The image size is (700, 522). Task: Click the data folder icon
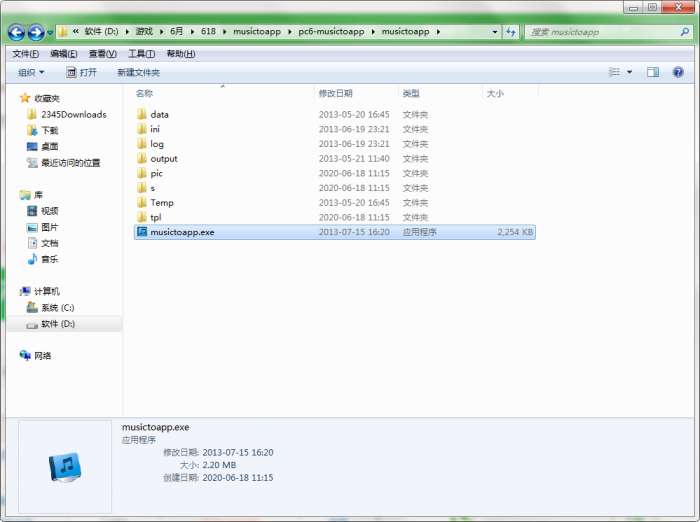tap(142, 114)
